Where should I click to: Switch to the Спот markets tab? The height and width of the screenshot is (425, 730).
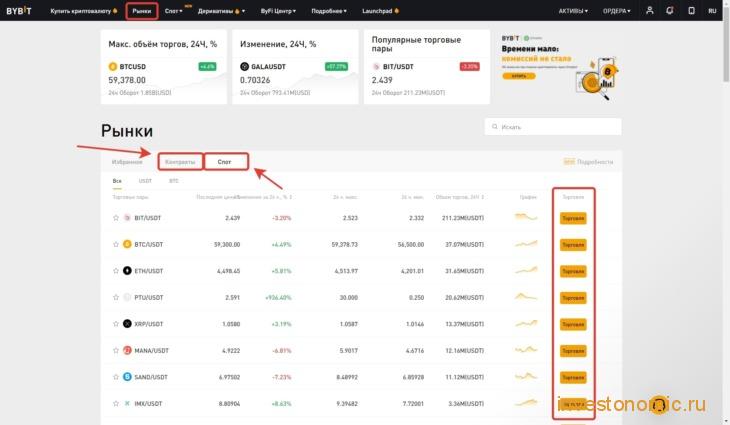[224, 162]
